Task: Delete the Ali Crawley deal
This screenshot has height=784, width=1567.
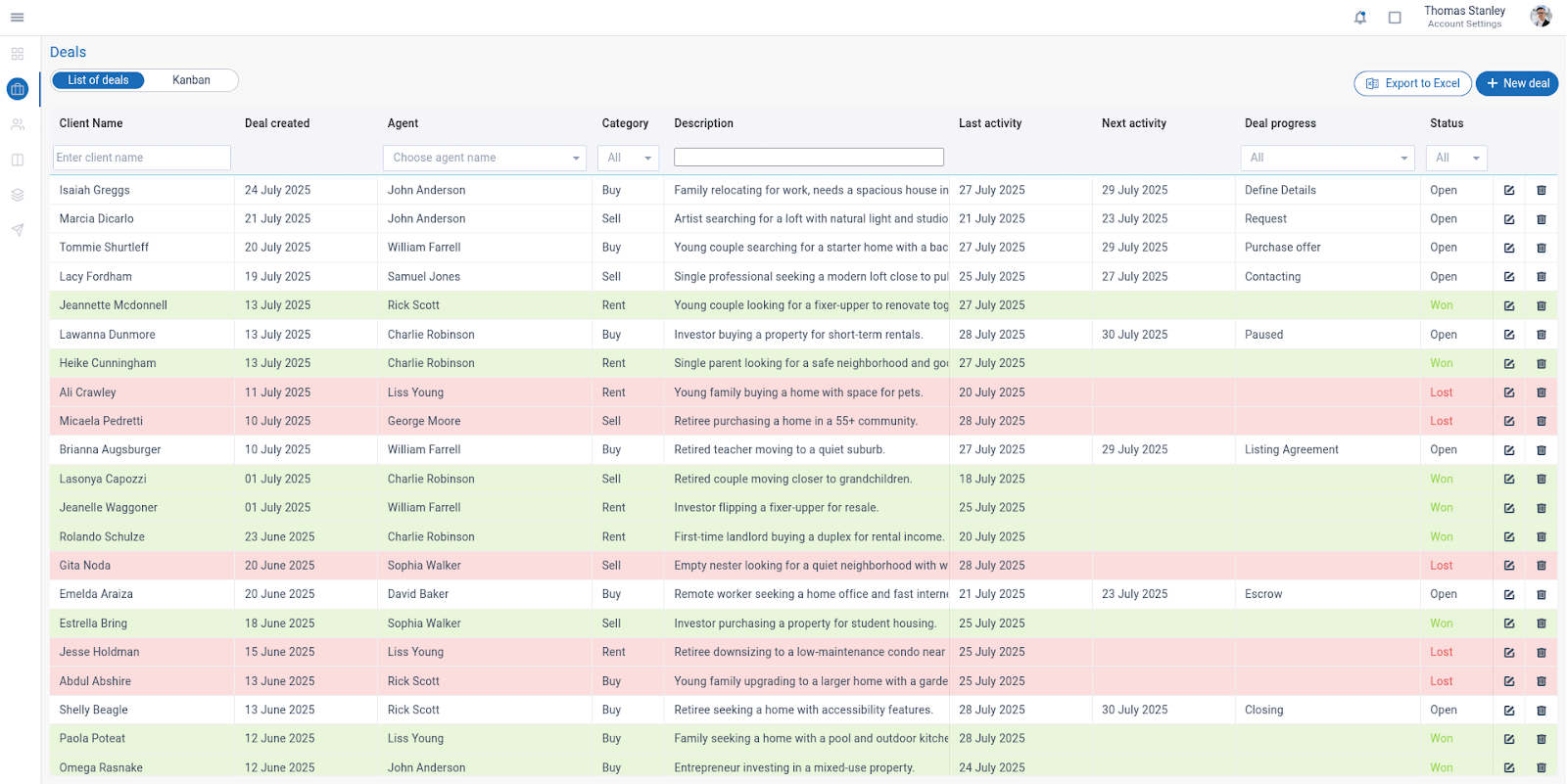Action: [1542, 392]
